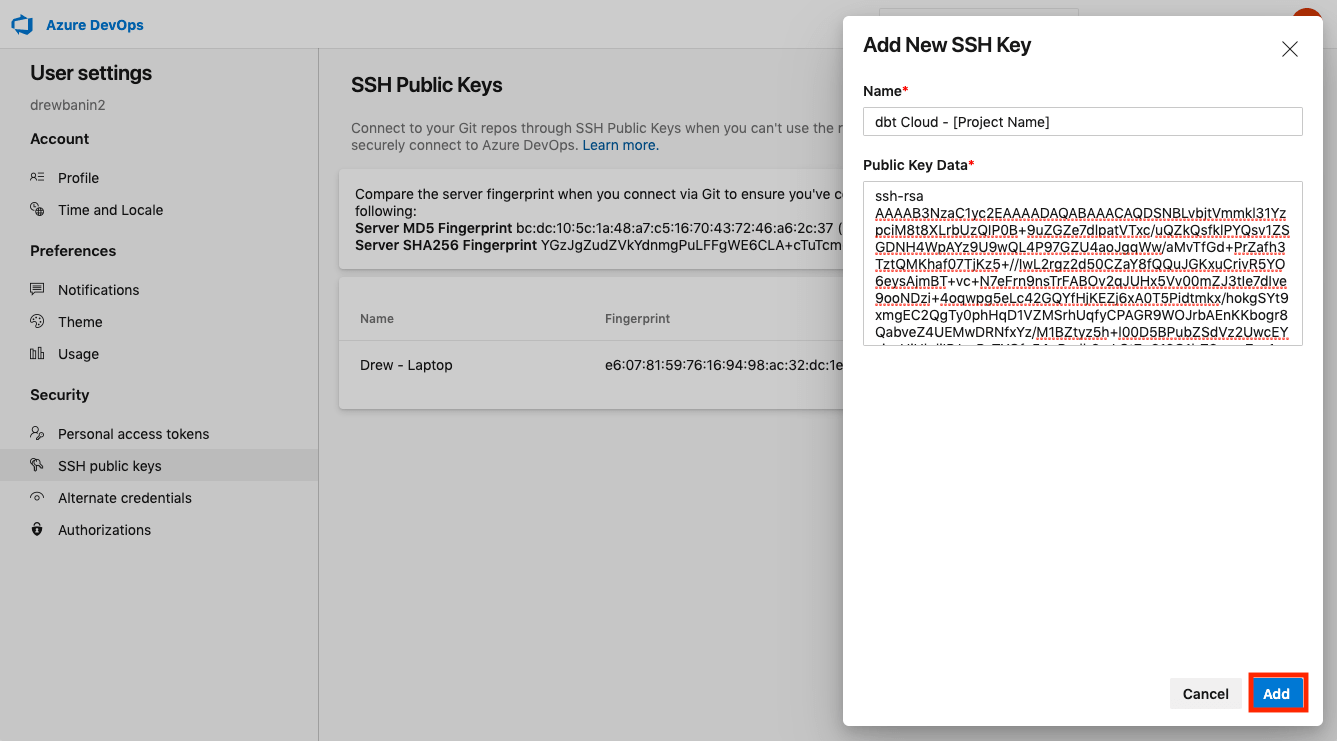The image size is (1337, 741).
Task: Open the Personal access tokens settings page
Action: point(132,433)
